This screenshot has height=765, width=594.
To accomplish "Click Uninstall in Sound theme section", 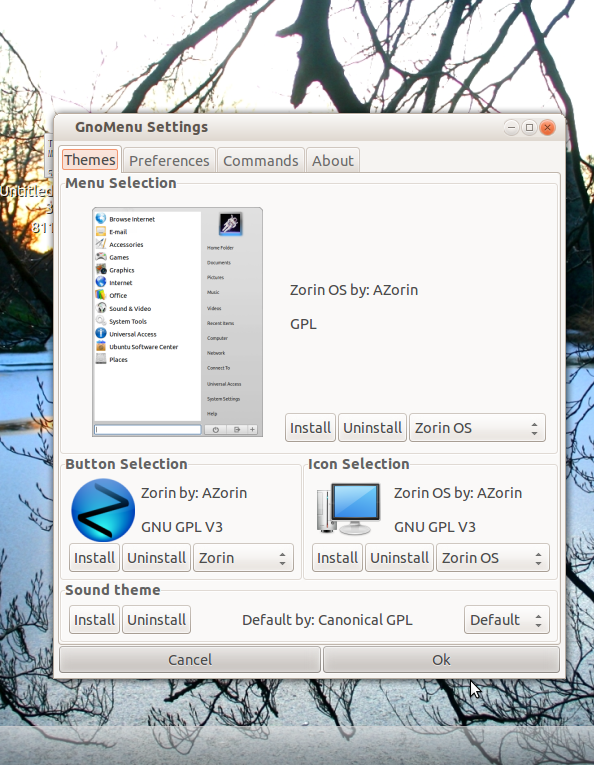I will pos(156,620).
